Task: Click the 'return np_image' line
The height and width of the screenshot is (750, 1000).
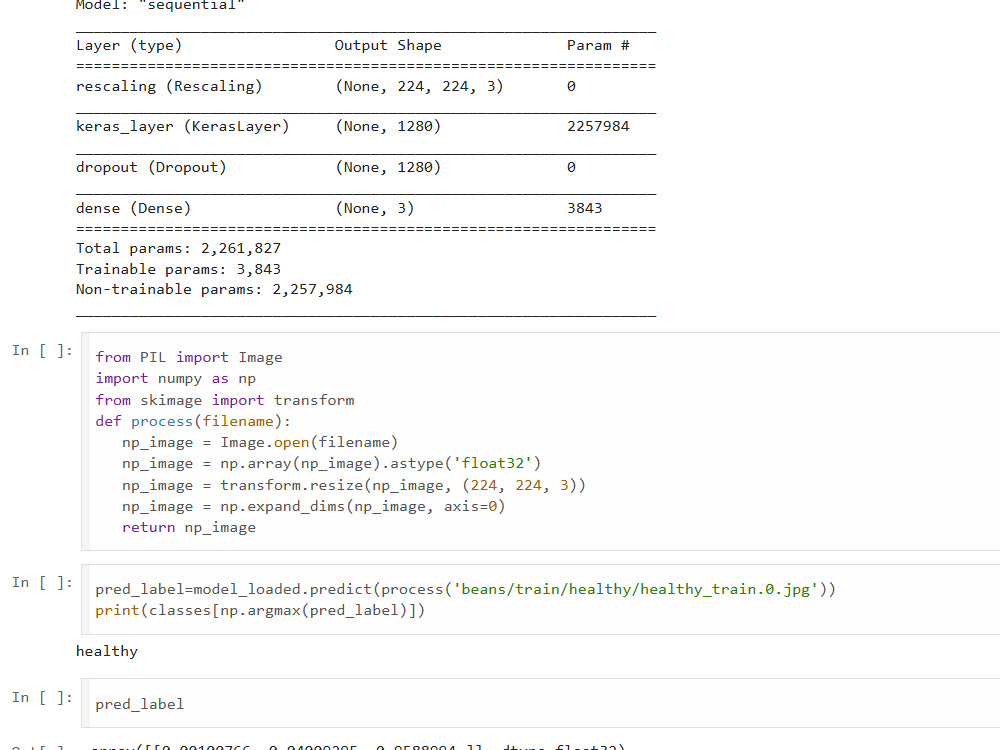Action: 189,527
